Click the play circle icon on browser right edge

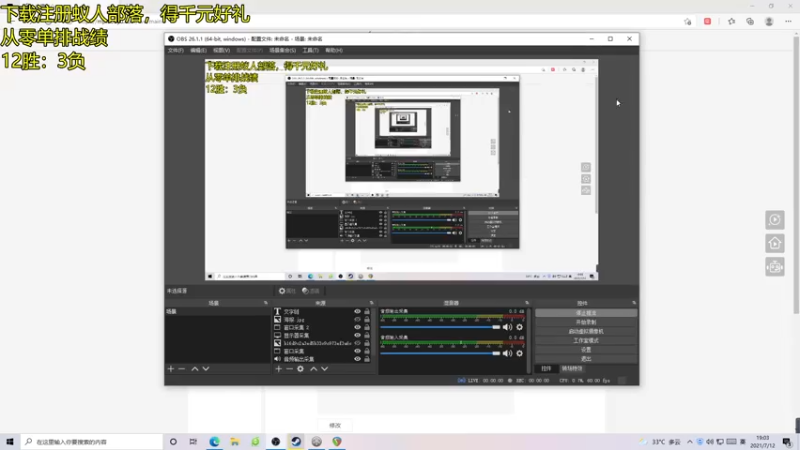pyautogui.click(x=774, y=220)
